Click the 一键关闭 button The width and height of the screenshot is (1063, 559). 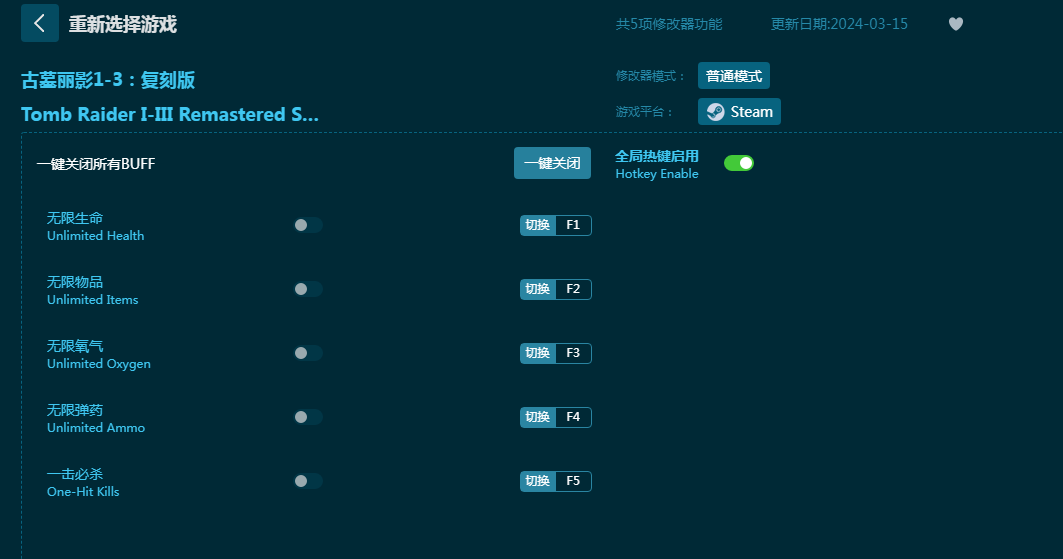click(552, 163)
